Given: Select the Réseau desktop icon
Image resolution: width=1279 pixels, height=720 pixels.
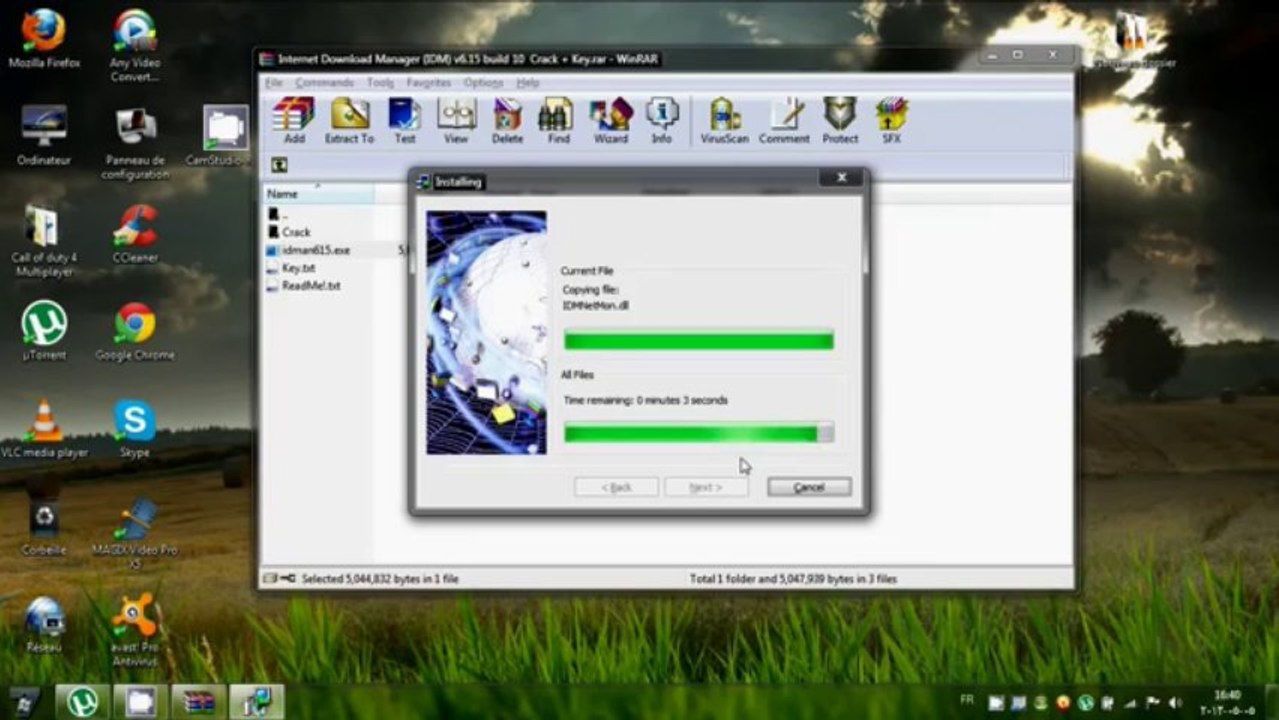Looking at the screenshot, I should click(x=43, y=625).
